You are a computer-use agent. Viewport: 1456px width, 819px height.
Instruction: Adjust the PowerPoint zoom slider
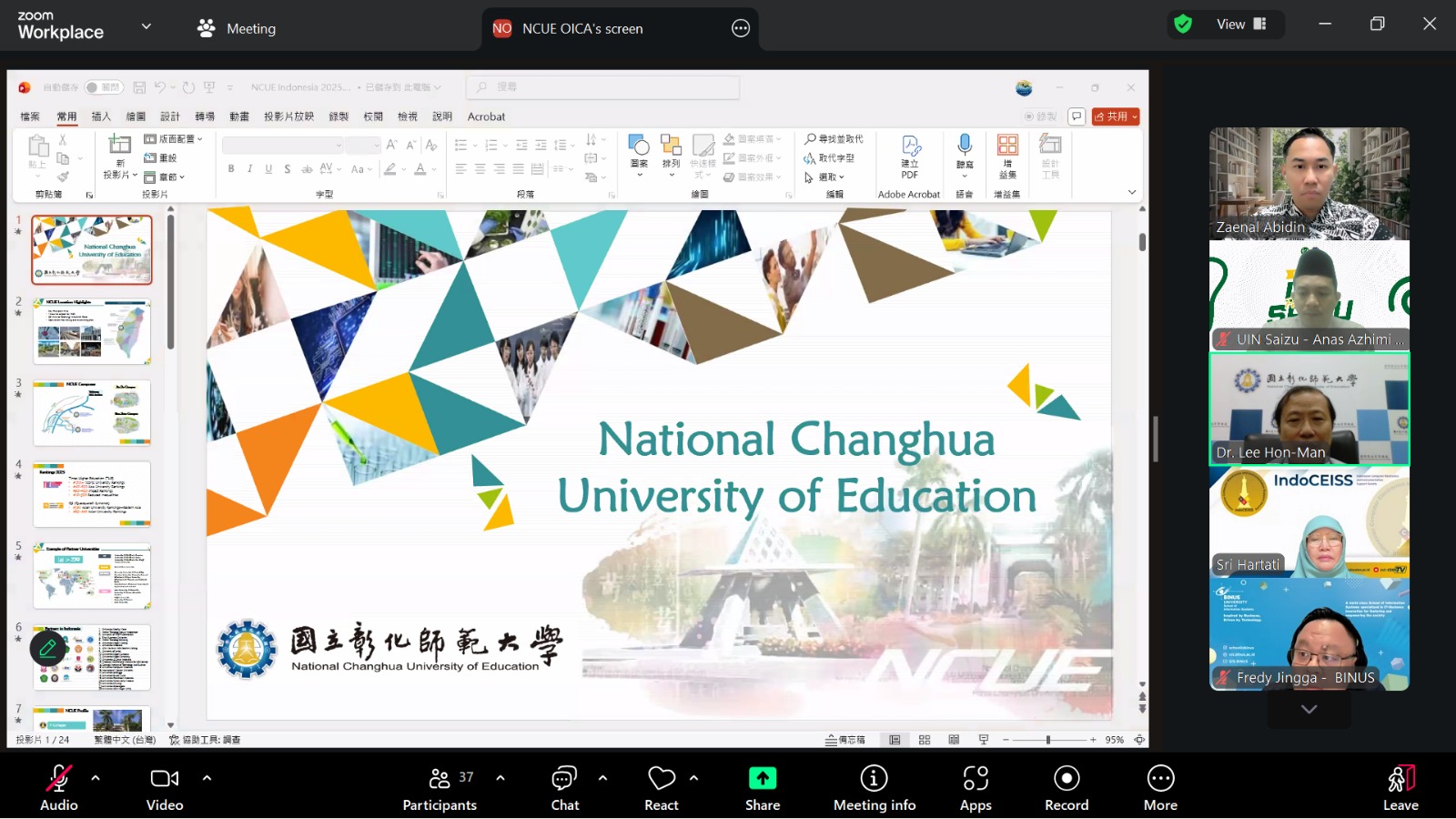click(1048, 740)
